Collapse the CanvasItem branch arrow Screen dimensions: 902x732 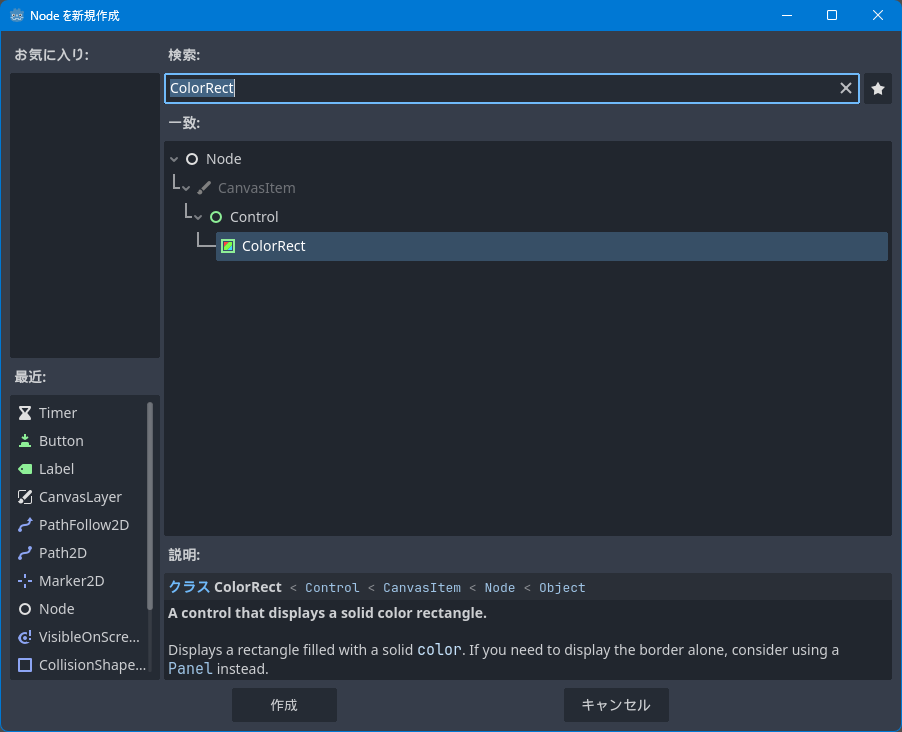[x=186, y=188]
